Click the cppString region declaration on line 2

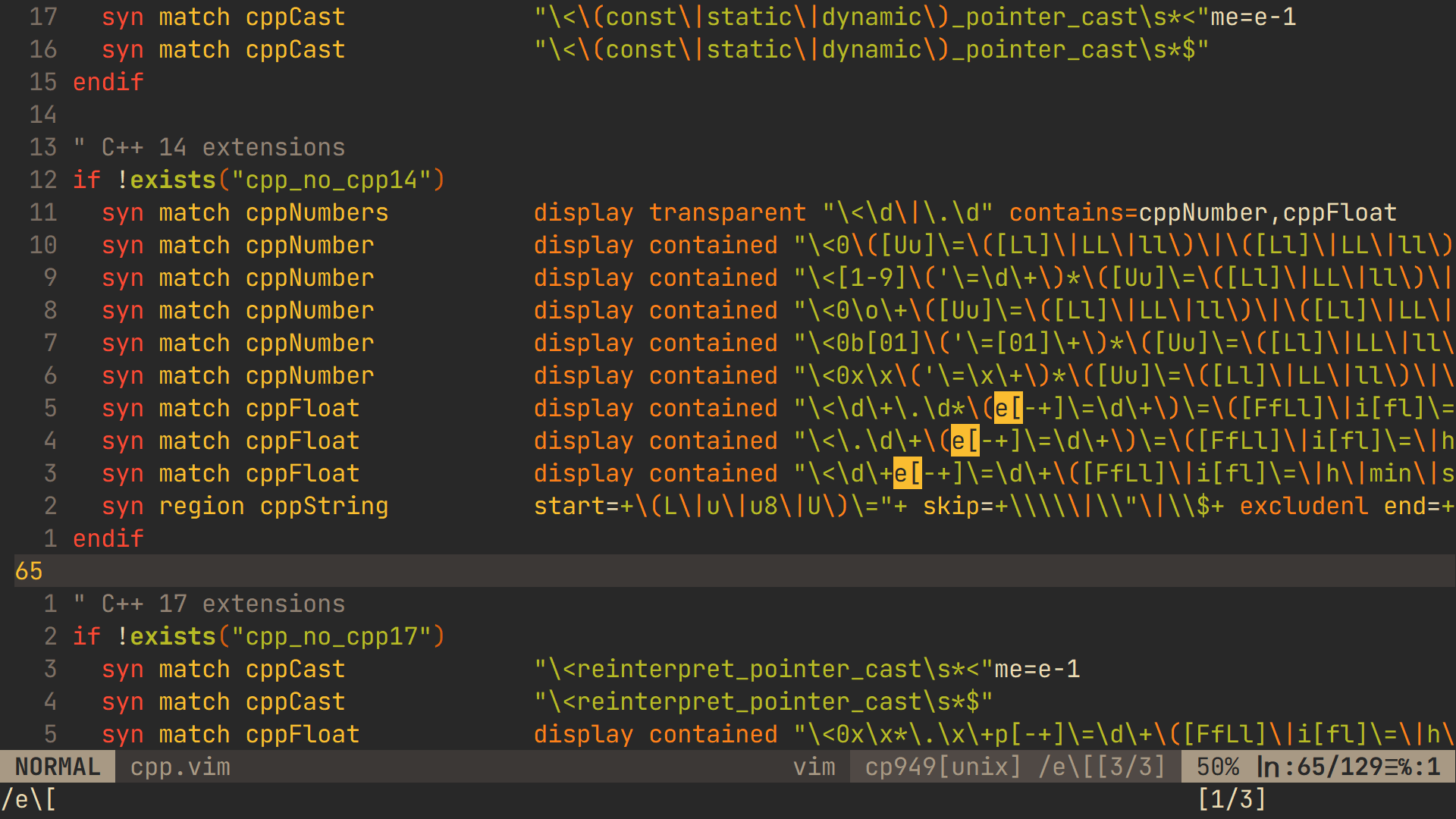pyautogui.click(x=324, y=506)
